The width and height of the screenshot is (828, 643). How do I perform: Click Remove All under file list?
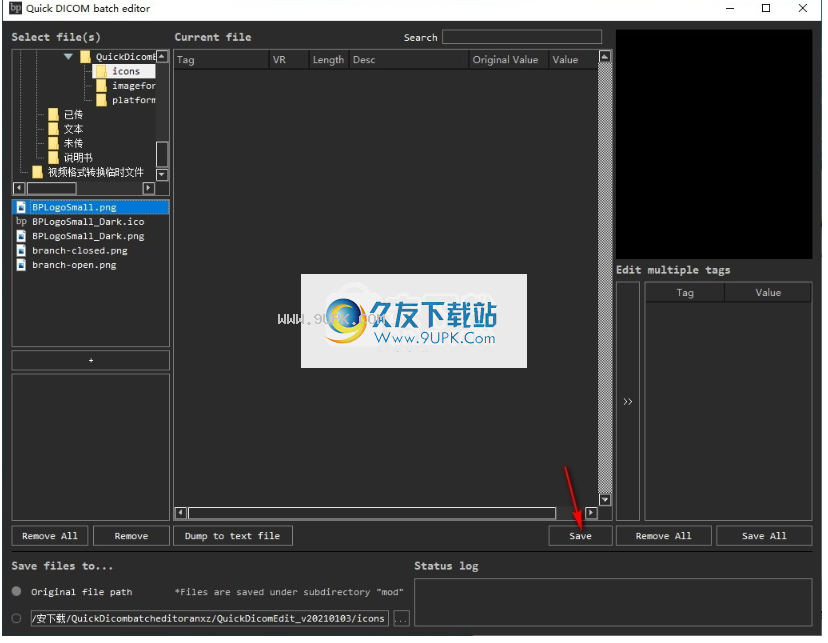[x=50, y=536]
